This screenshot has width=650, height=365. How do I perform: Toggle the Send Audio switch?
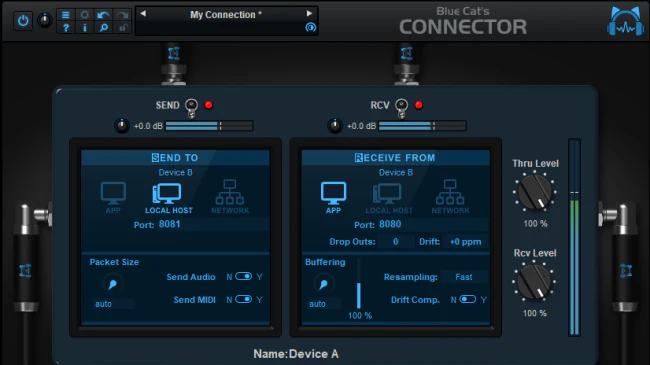(243, 276)
